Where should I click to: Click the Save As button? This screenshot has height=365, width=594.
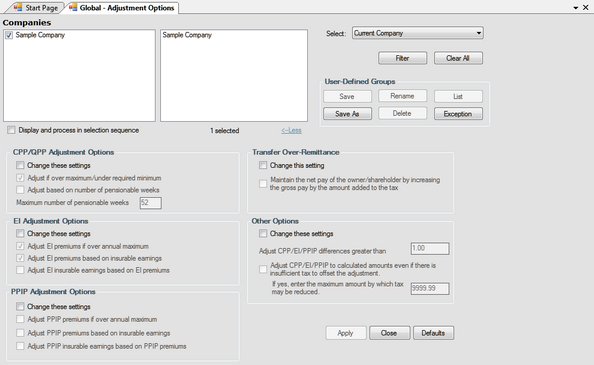click(x=347, y=114)
